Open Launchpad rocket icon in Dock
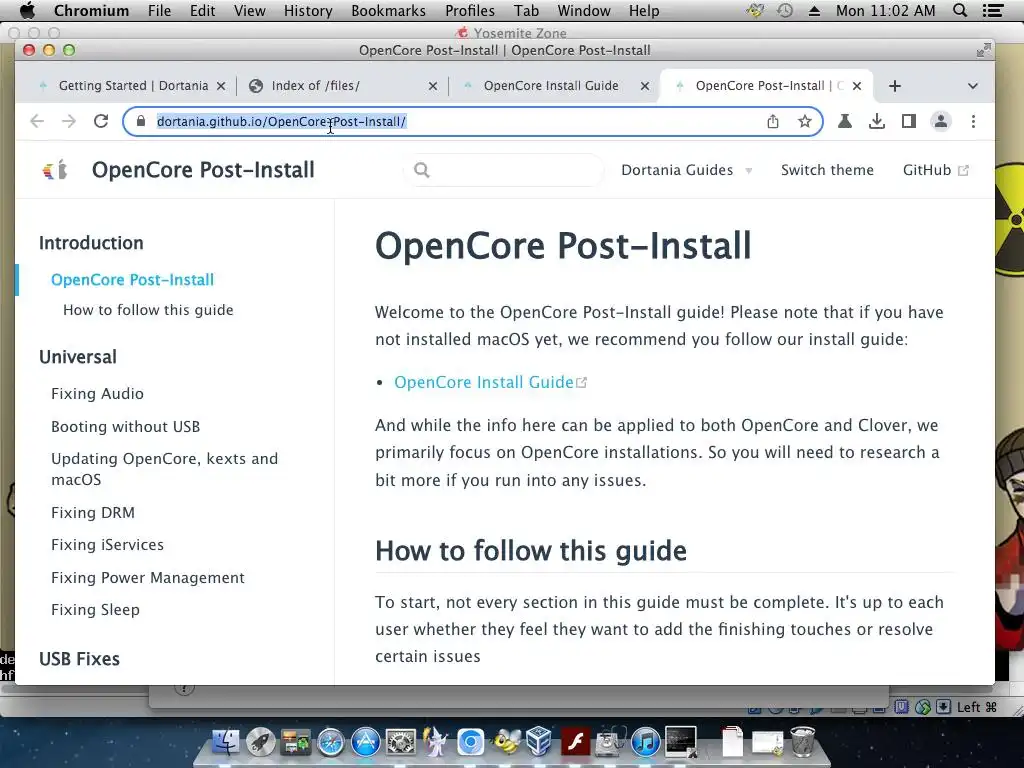Viewport: 1024px width, 768px height. pyautogui.click(x=261, y=742)
